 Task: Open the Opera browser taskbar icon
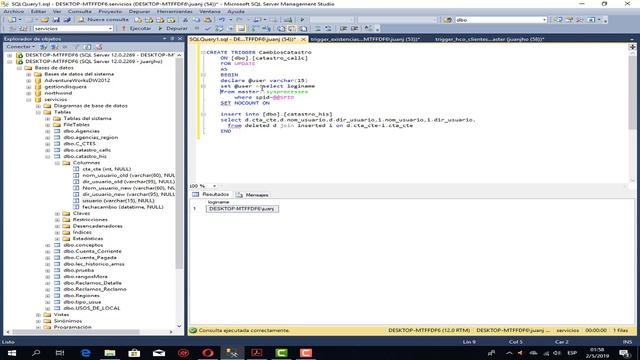[208, 353]
